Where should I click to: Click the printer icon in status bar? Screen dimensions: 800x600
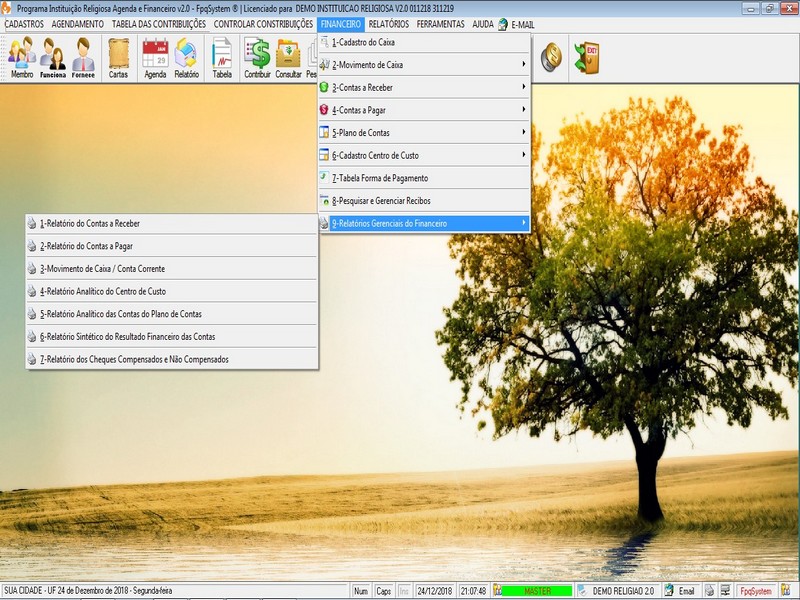pos(710,591)
